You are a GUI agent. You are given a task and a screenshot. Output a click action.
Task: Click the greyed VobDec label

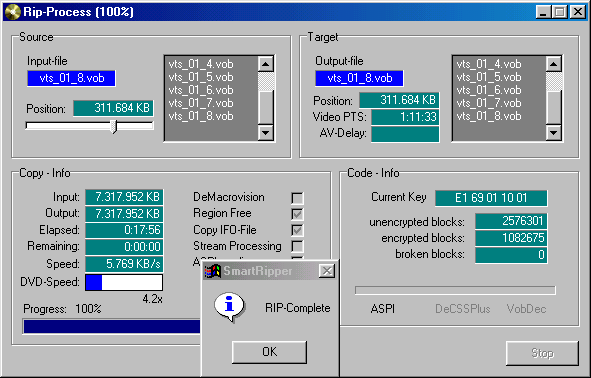(x=526, y=309)
